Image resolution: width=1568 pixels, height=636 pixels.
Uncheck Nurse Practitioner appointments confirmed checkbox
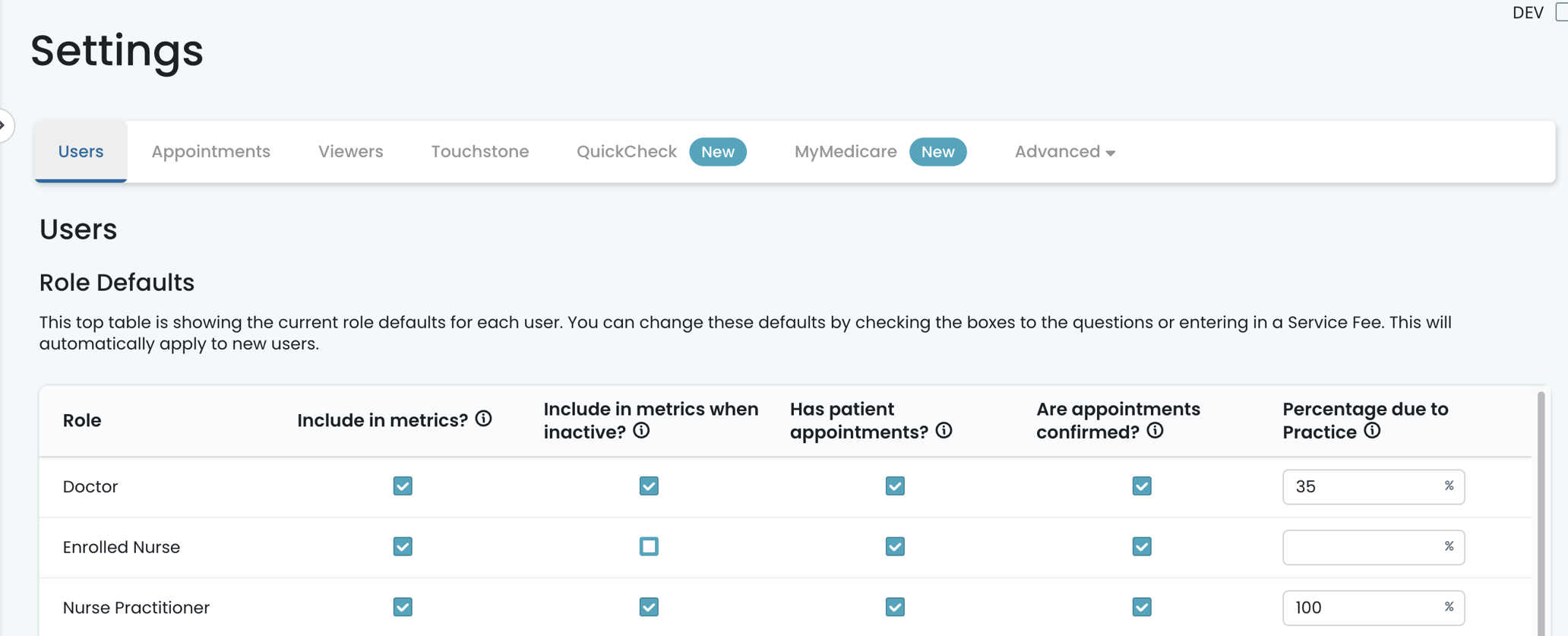click(x=1141, y=607)
